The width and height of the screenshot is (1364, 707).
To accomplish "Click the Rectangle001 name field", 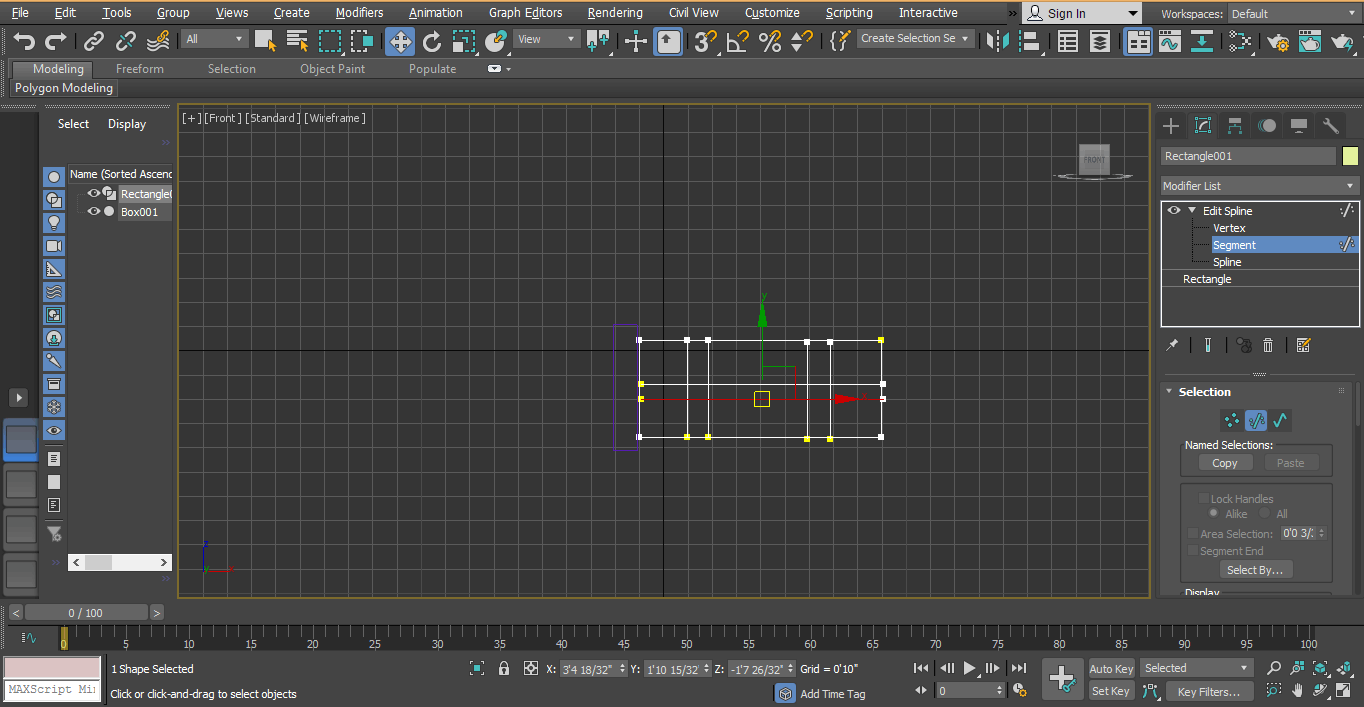I will coord(1248,156).
